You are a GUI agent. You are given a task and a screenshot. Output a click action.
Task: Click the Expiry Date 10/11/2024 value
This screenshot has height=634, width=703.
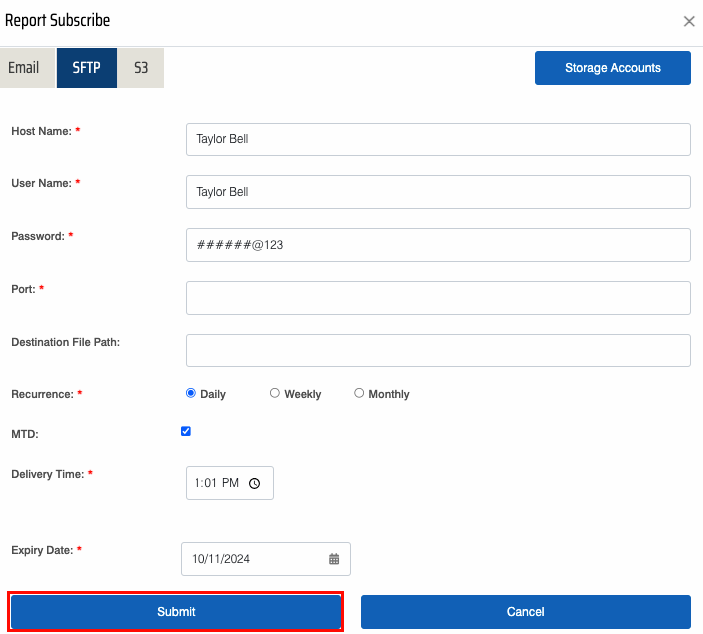point(221,559)
